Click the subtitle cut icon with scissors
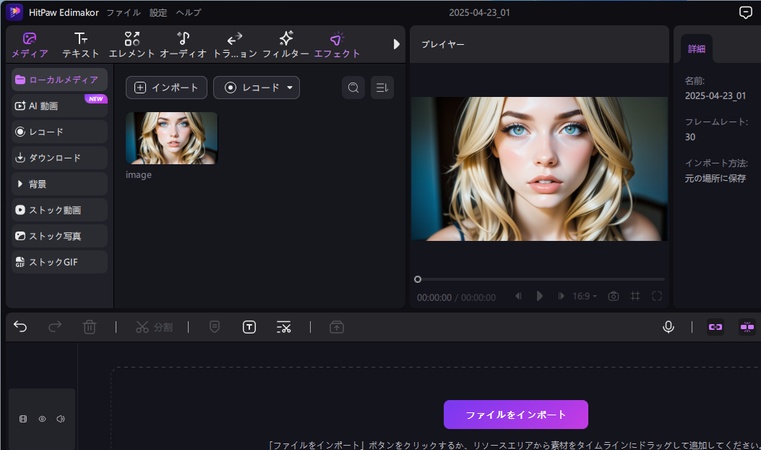This screenshot has width=761, height=450. [283, 327]
